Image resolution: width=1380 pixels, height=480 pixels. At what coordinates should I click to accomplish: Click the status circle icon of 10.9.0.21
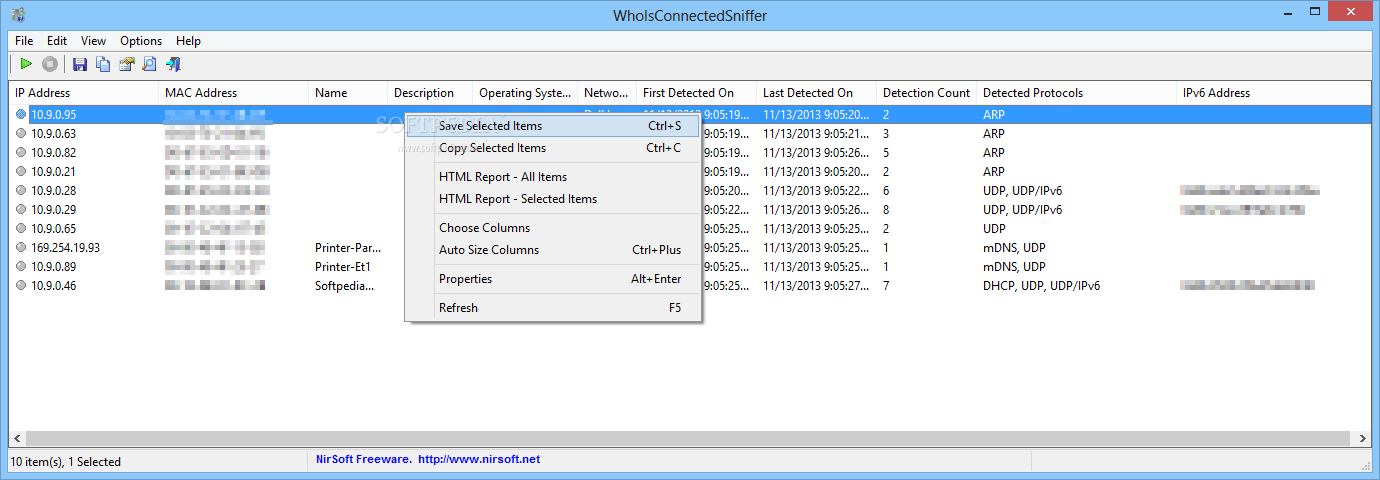coord(21,172)
